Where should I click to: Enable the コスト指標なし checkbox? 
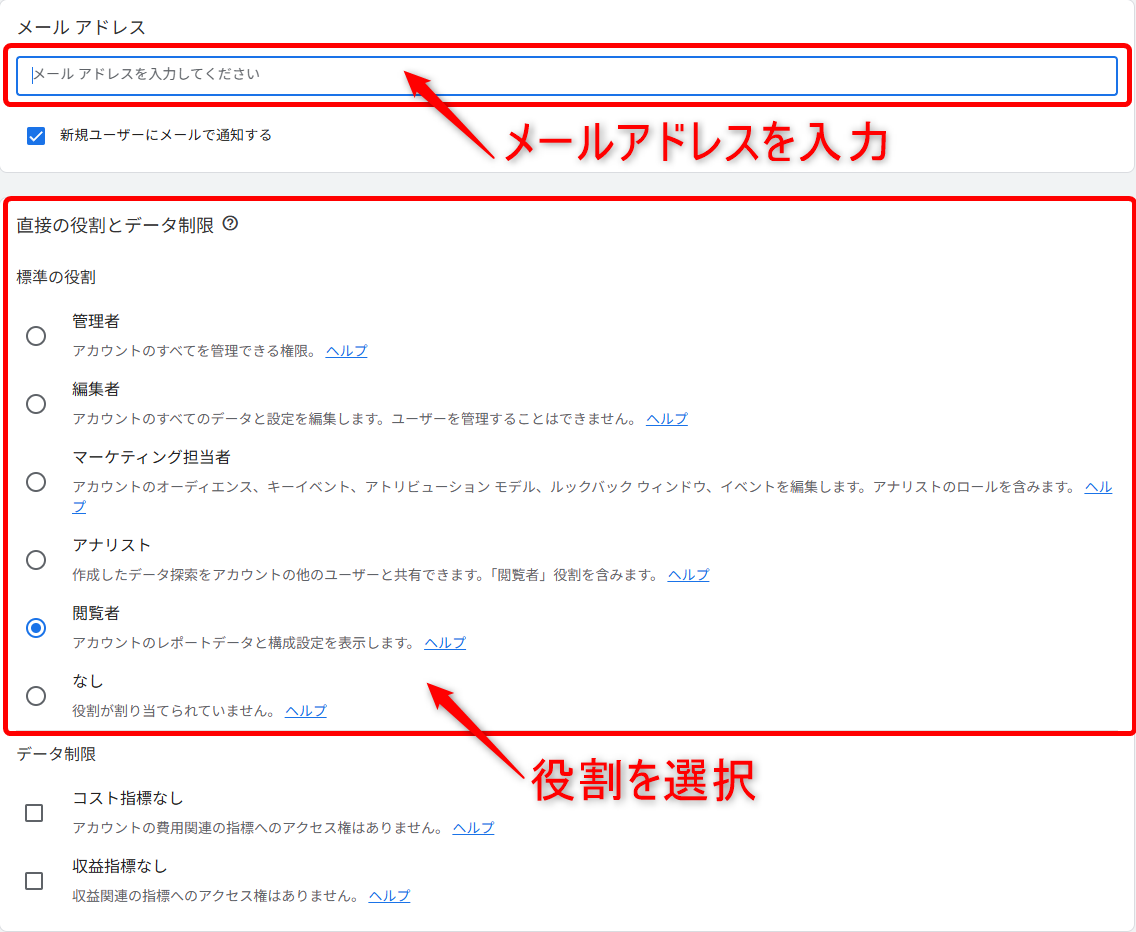click(x=34, y=812)
